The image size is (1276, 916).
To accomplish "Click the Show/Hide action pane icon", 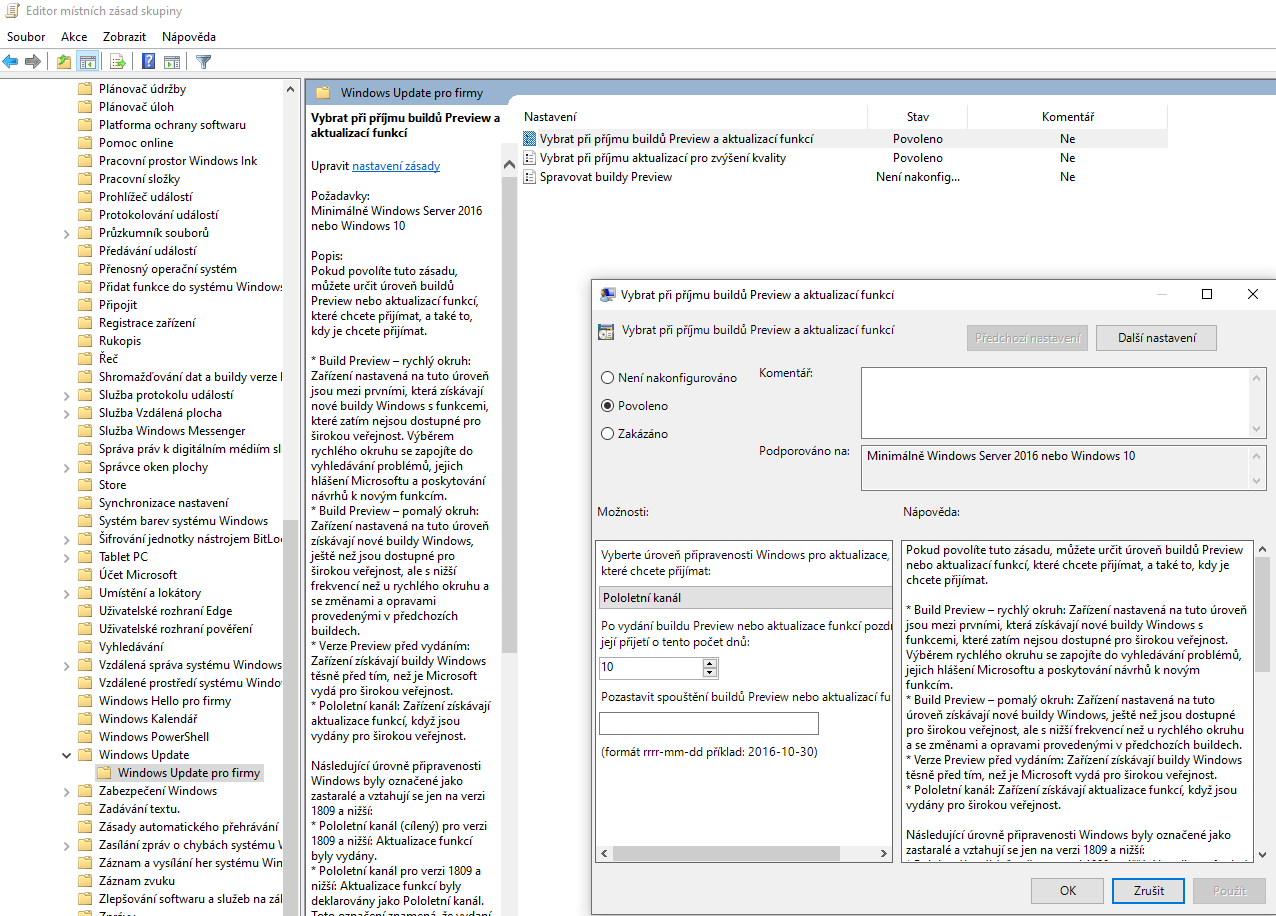I will click(172, 62).
